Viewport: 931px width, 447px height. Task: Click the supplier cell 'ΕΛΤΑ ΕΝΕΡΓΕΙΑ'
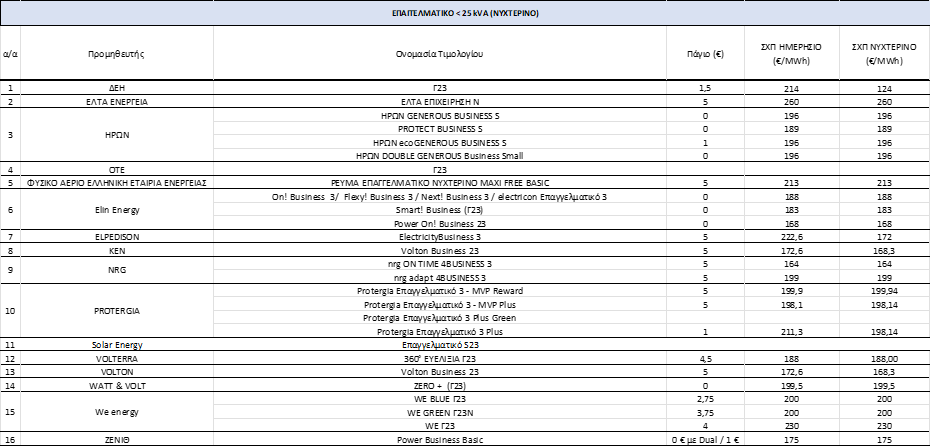click(x=116, y=102)
